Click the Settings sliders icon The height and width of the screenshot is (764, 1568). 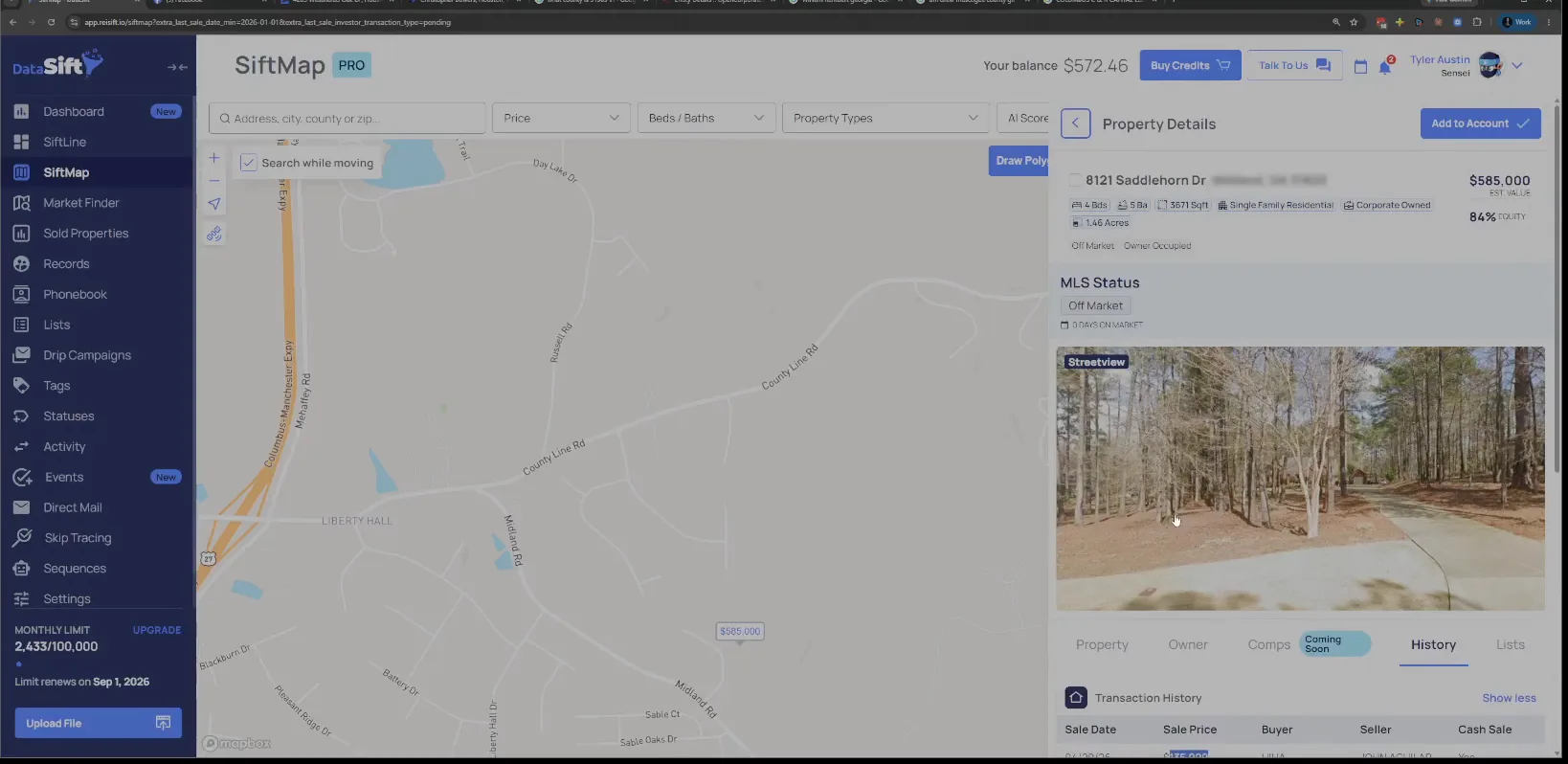pos(21,599)
